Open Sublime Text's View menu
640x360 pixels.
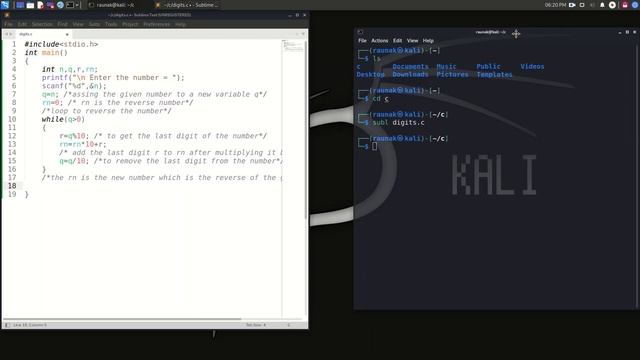pos(78,24)
